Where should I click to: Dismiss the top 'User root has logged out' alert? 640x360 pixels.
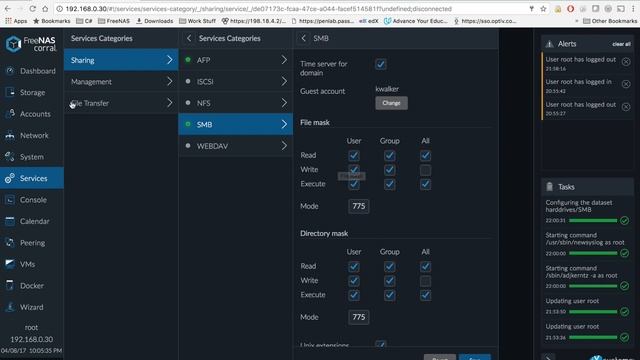[626, 62]
